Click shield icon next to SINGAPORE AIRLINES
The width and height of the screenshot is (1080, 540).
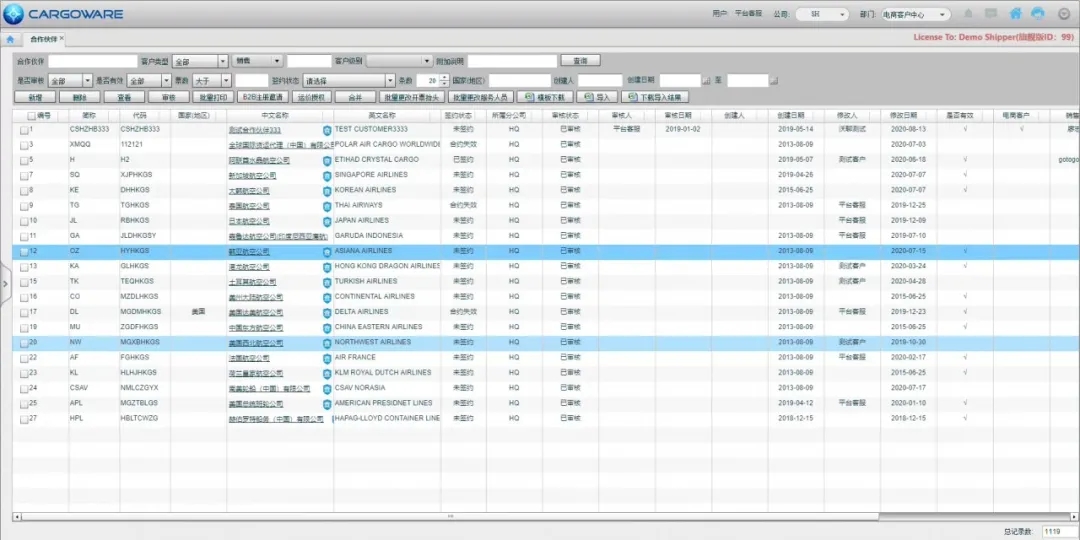pos(327,176)
